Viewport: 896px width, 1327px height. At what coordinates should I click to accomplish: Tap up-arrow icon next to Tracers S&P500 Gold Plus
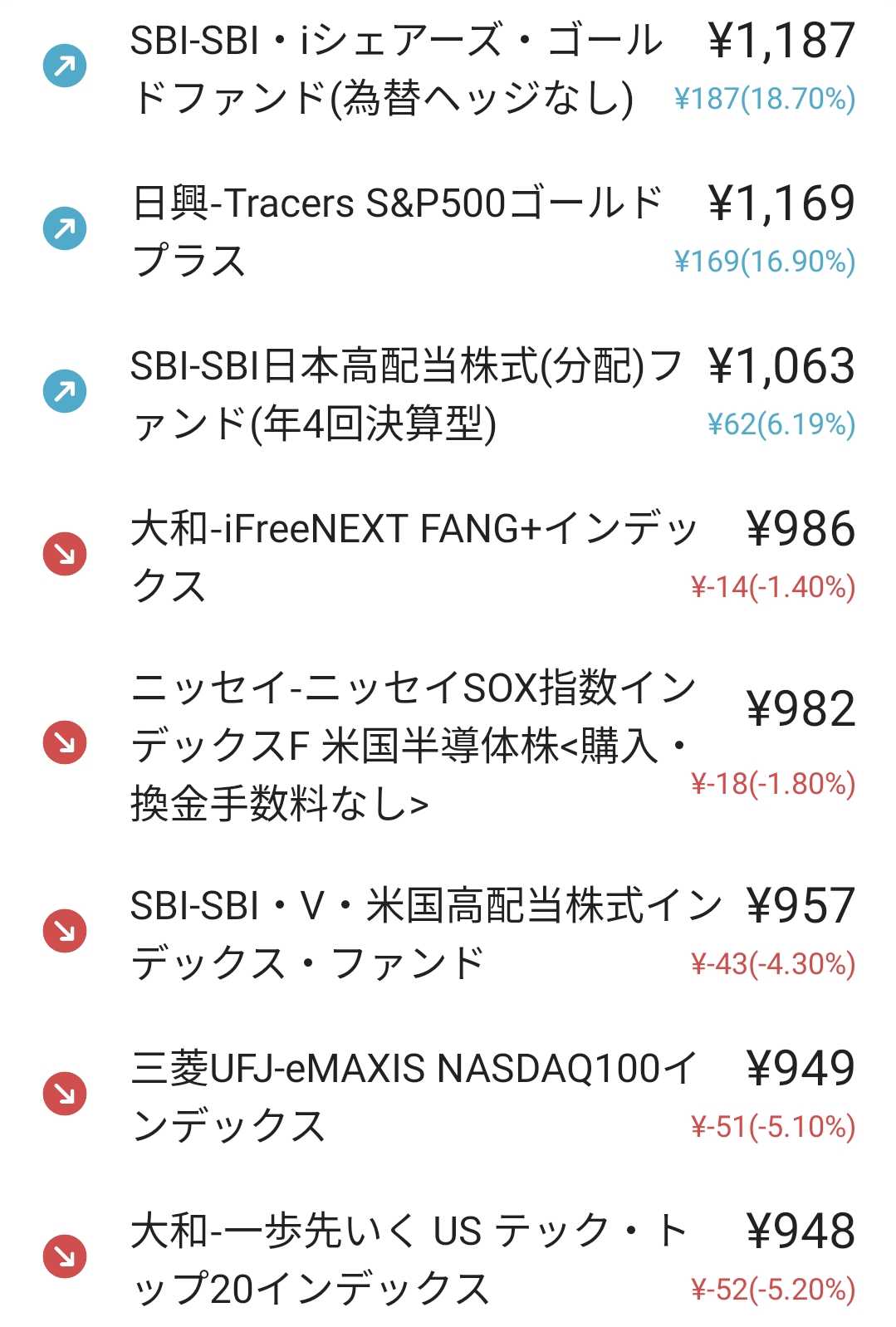[65, 228]
